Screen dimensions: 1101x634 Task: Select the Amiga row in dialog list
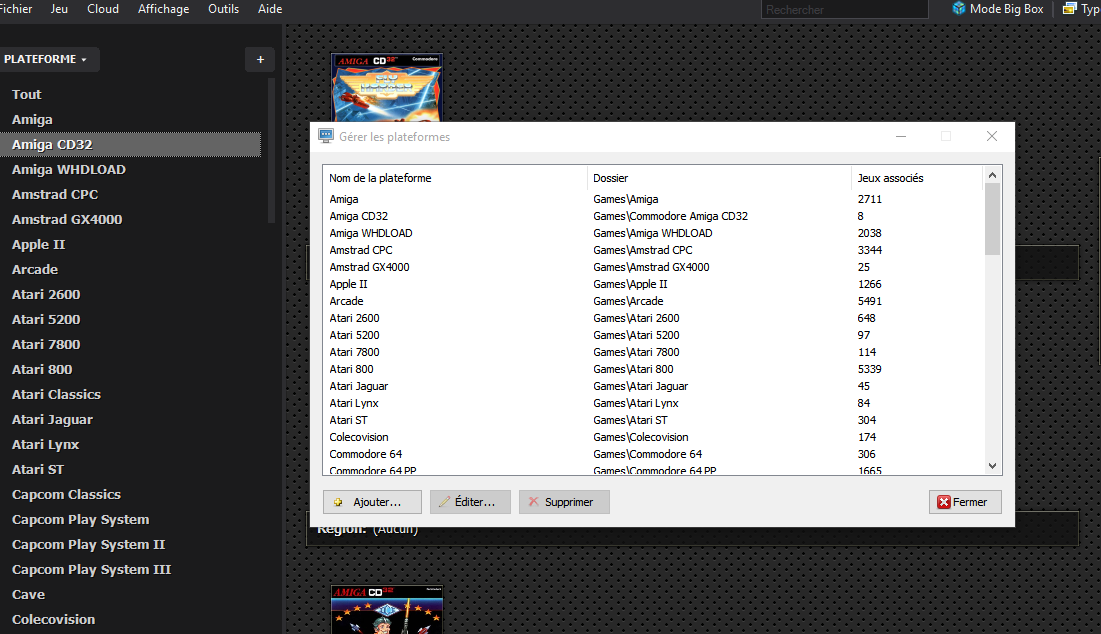[653, 199]
